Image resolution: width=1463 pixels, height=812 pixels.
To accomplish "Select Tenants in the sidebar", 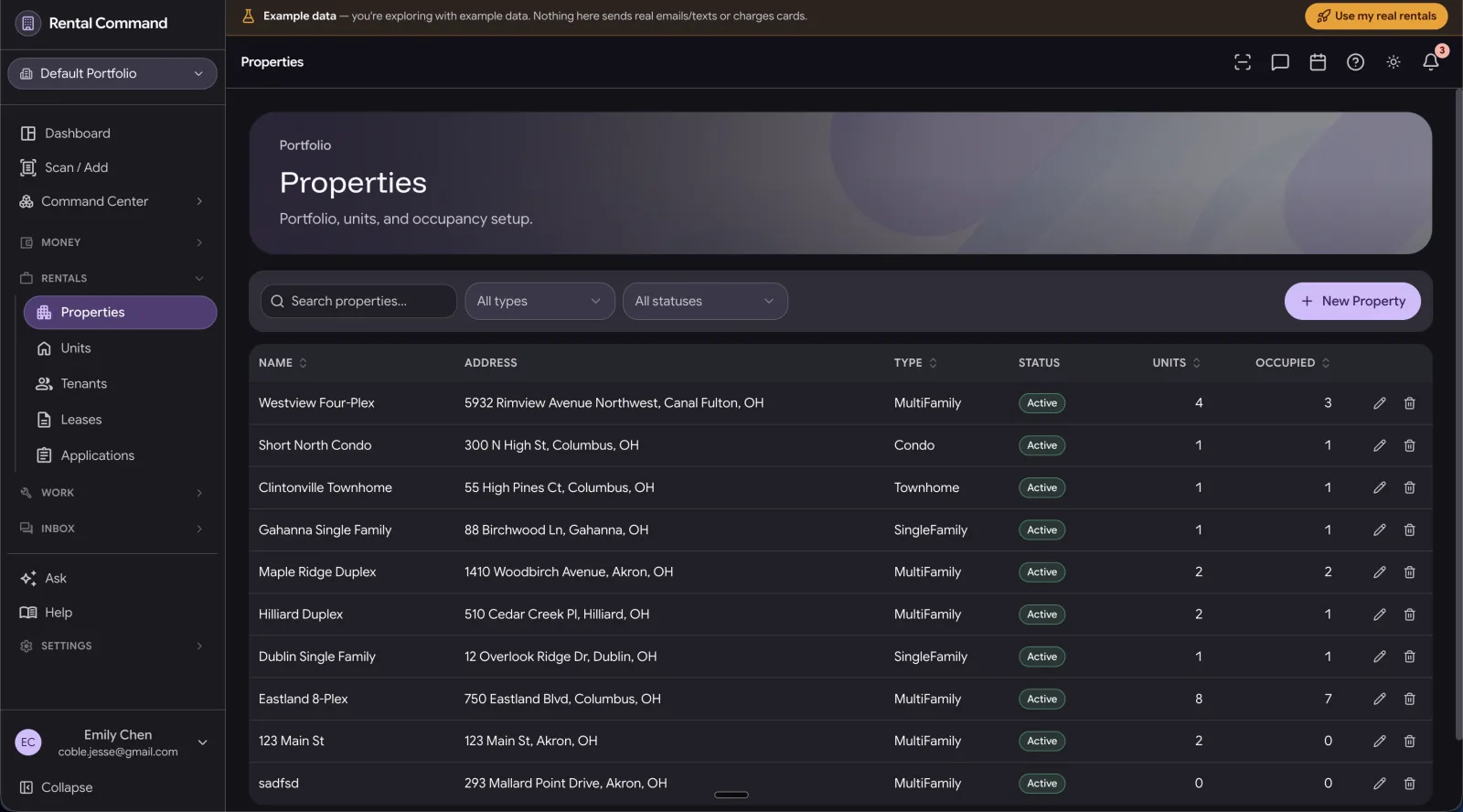I will coord(120,384).
